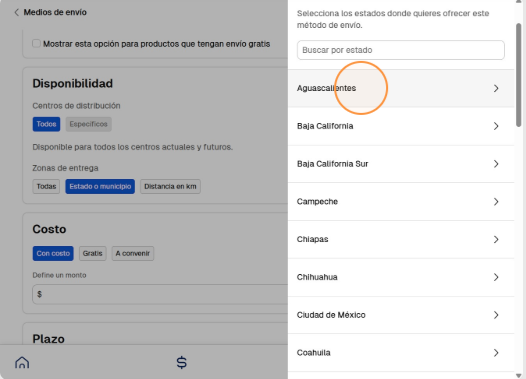Check Mostrar esta opción para envío gratis

click(x=36, y=44)
